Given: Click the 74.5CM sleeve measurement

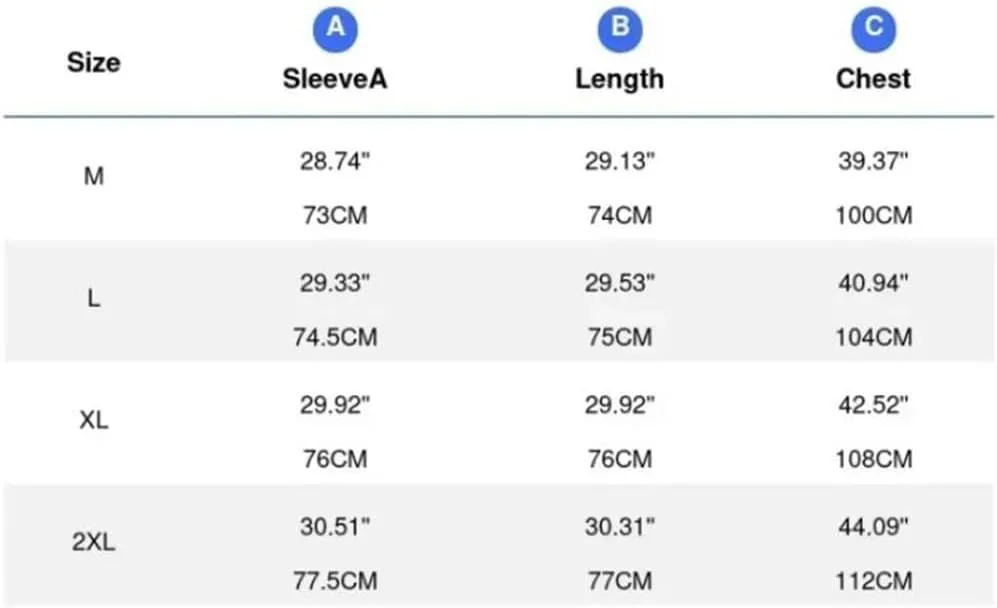Looking at the screenshot, I should click(x=335, y=337).
